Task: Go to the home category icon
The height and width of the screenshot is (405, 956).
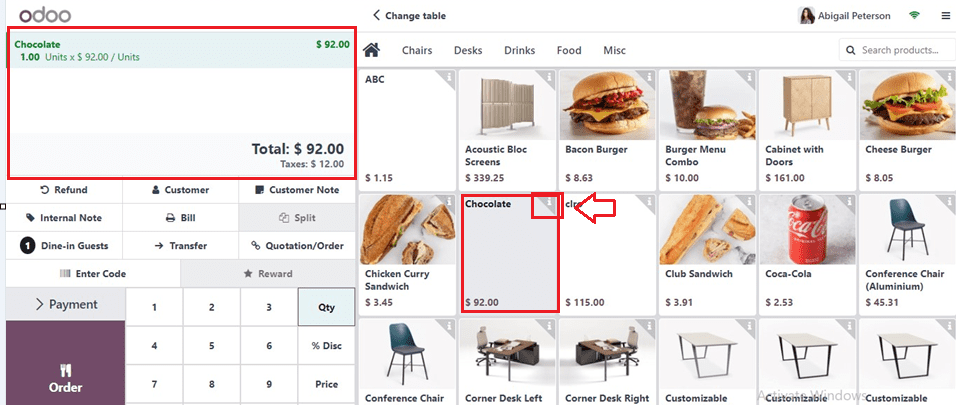Action: click(x=371, y=50)
